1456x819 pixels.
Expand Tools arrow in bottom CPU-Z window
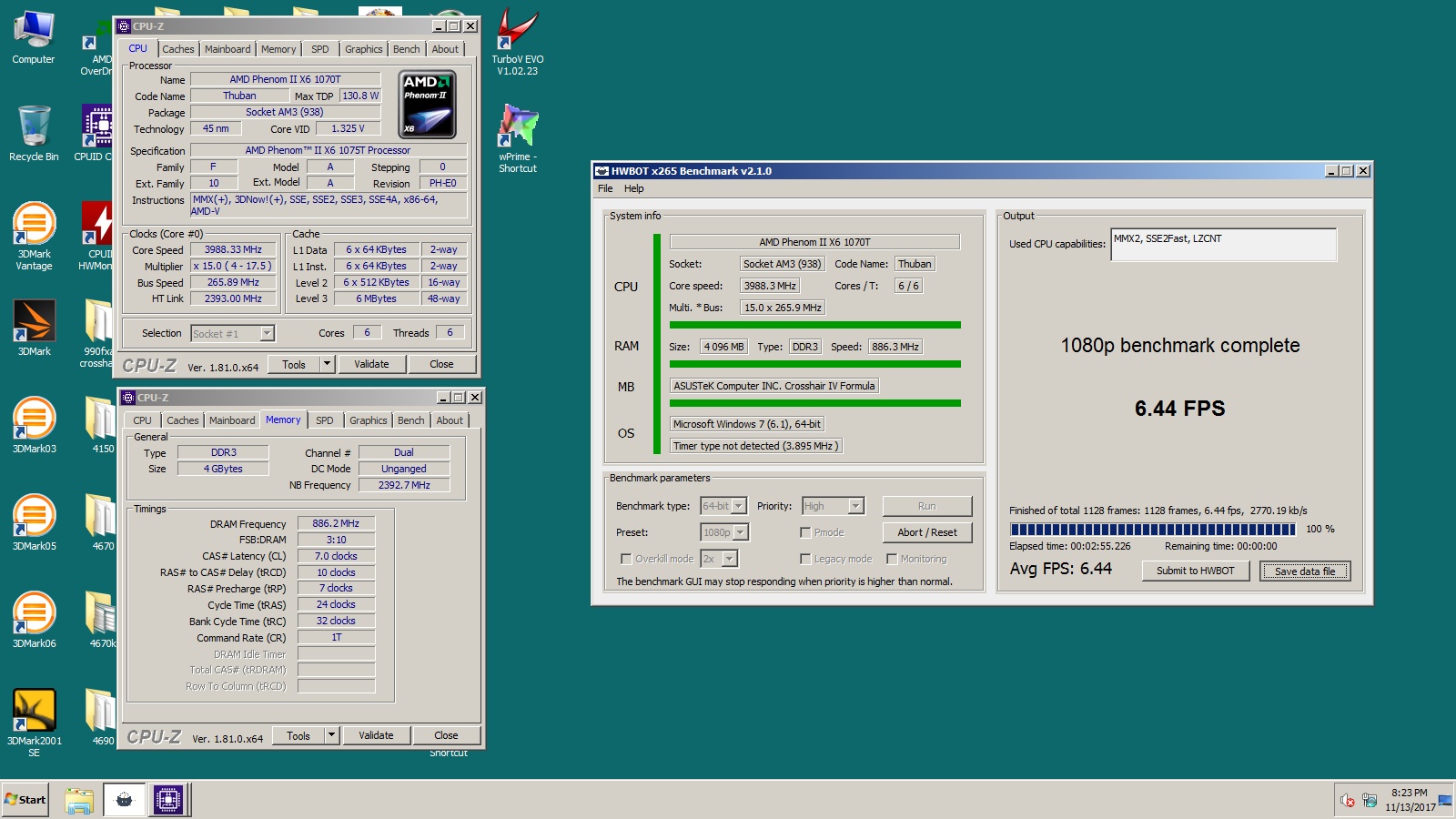click(331, 735)
